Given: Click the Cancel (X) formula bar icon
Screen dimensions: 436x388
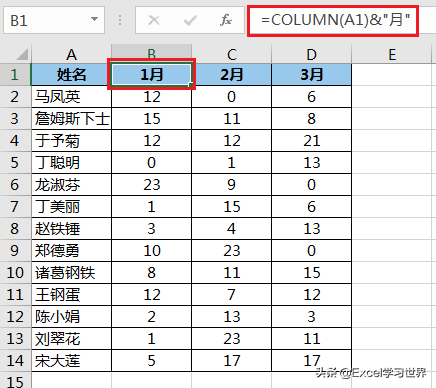Looking at the screenshot, I should [154, 20].
